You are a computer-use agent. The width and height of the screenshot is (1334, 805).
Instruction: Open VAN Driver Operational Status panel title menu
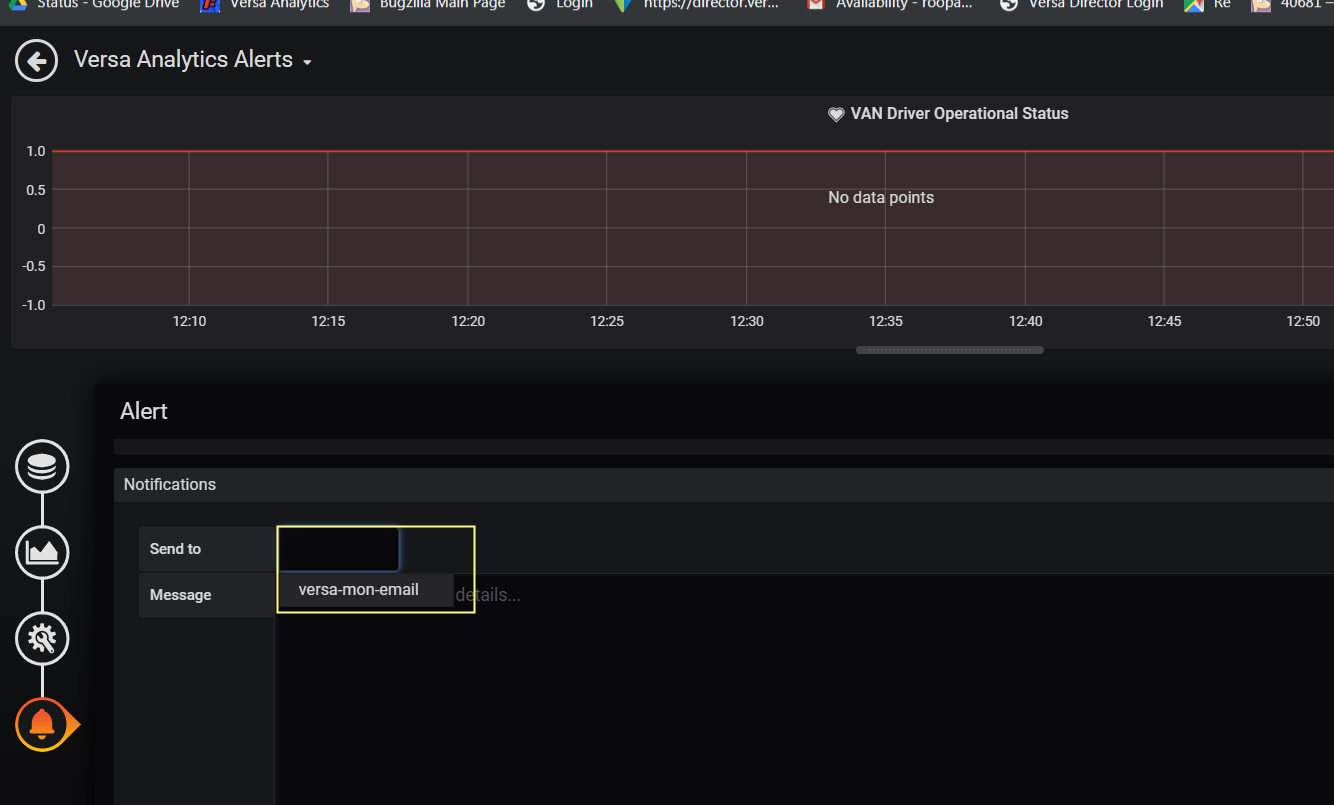959,114
